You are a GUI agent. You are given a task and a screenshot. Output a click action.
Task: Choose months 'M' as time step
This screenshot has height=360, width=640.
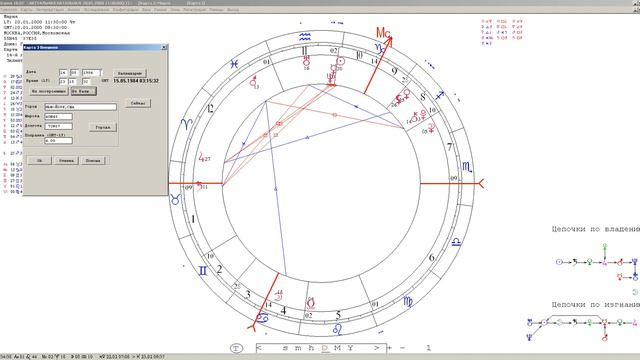[x=337, y=348]
